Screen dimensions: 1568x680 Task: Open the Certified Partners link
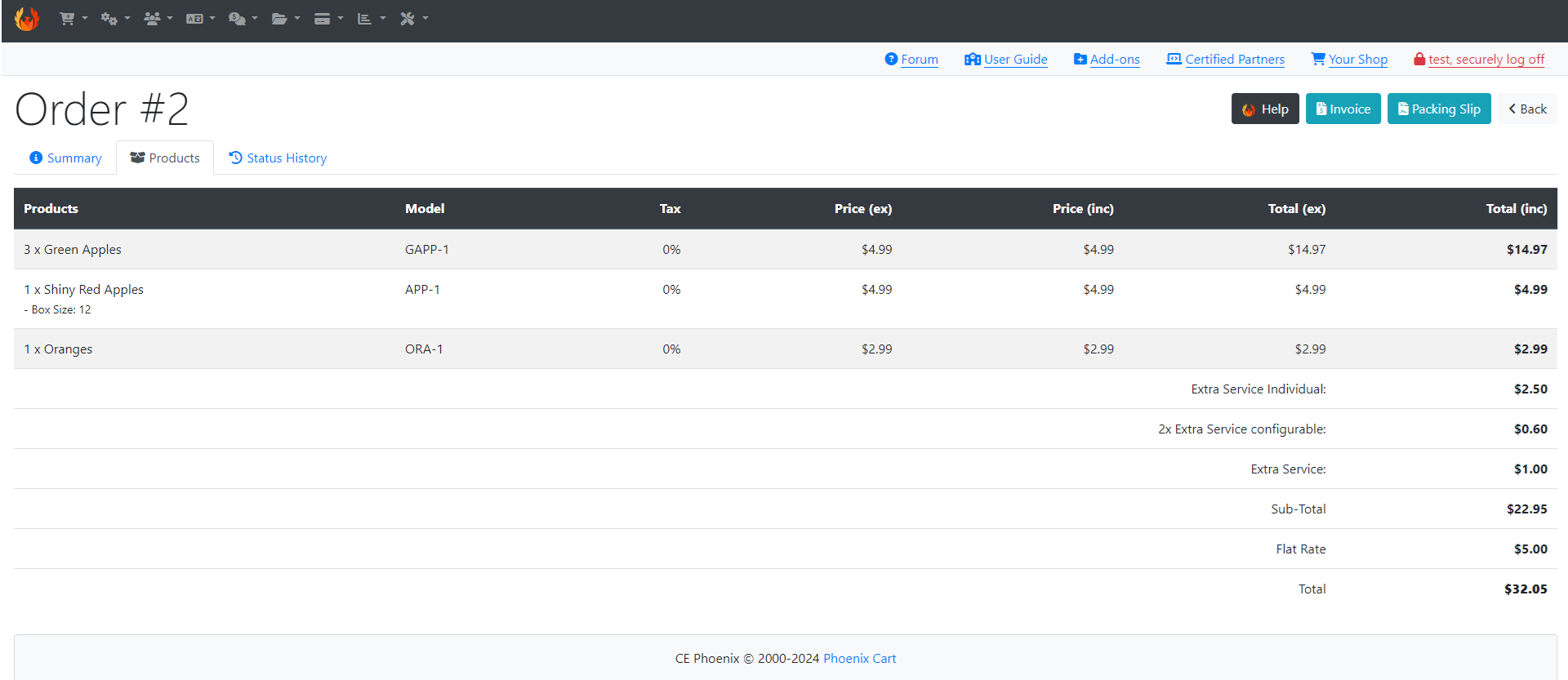pos(1235,59)
